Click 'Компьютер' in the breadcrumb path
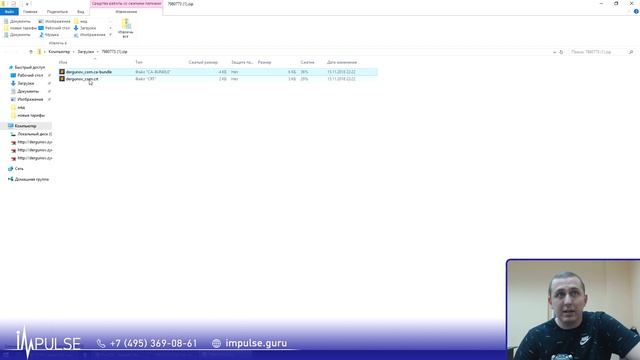The image size is (640, 360). click(x=59, y=52)
